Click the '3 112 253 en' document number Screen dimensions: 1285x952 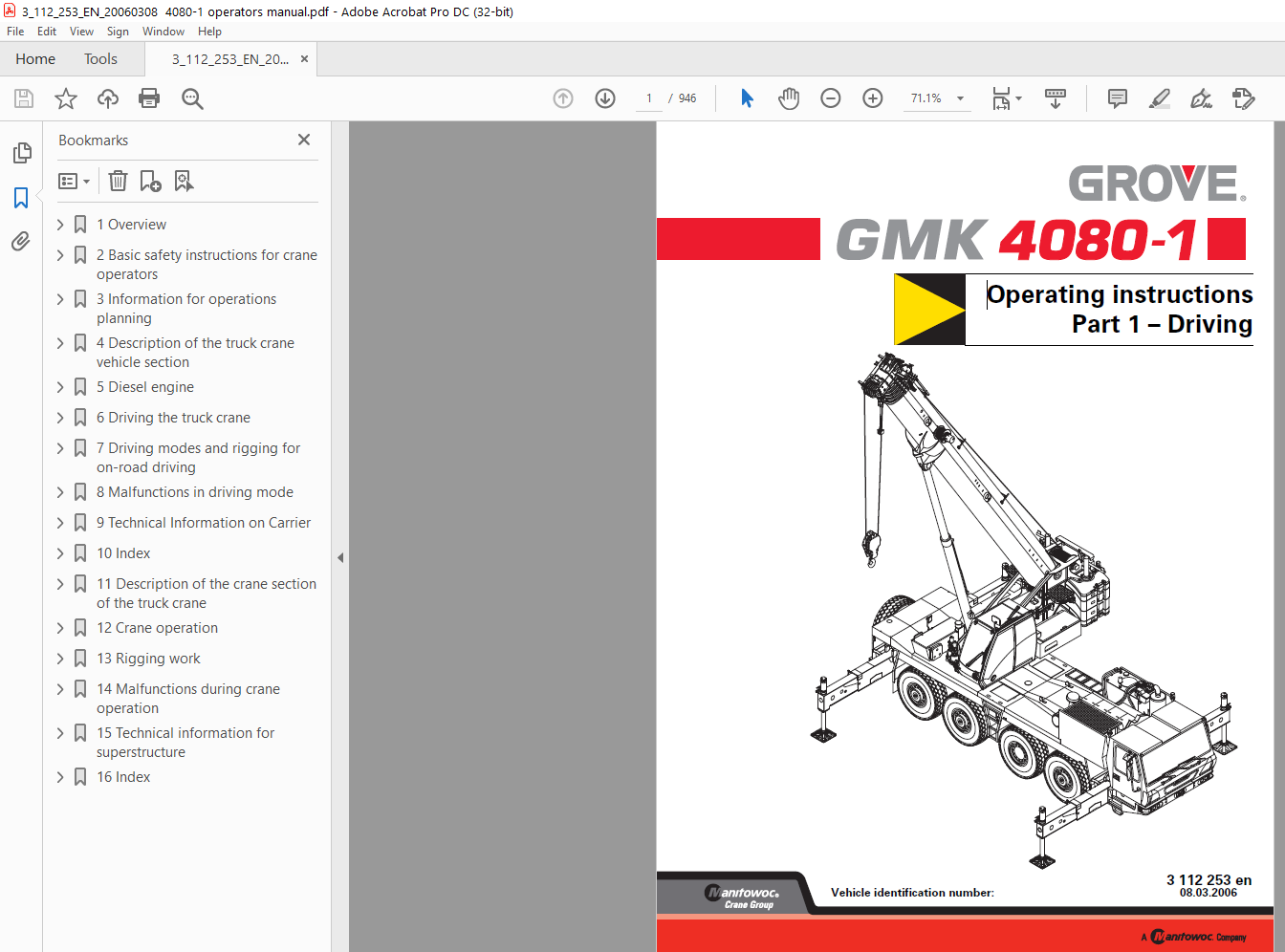[1209, 880]
